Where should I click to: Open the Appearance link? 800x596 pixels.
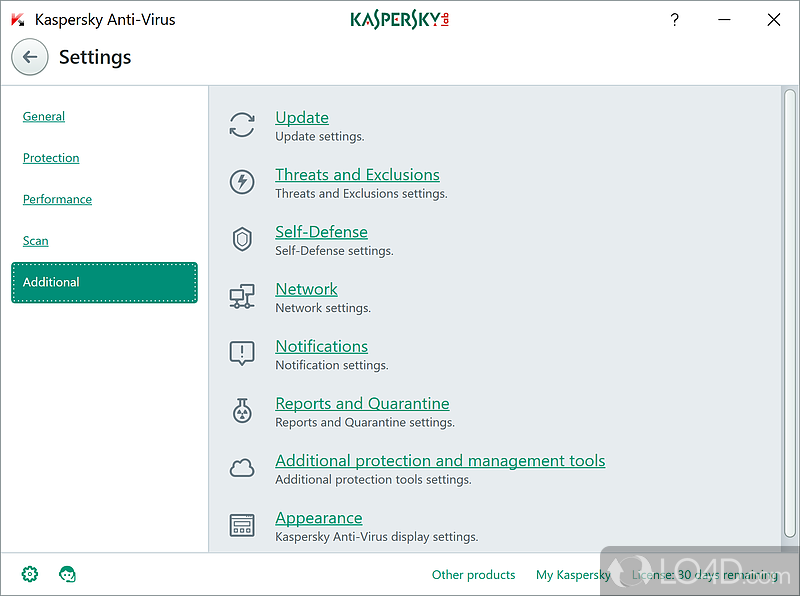[x=319, y=517]
